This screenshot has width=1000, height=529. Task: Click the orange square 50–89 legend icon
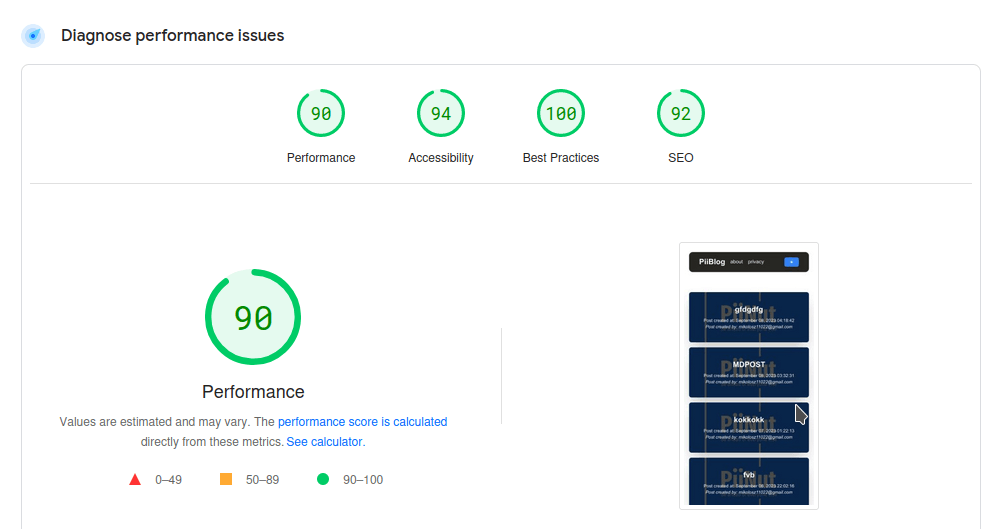click(226, 480)
